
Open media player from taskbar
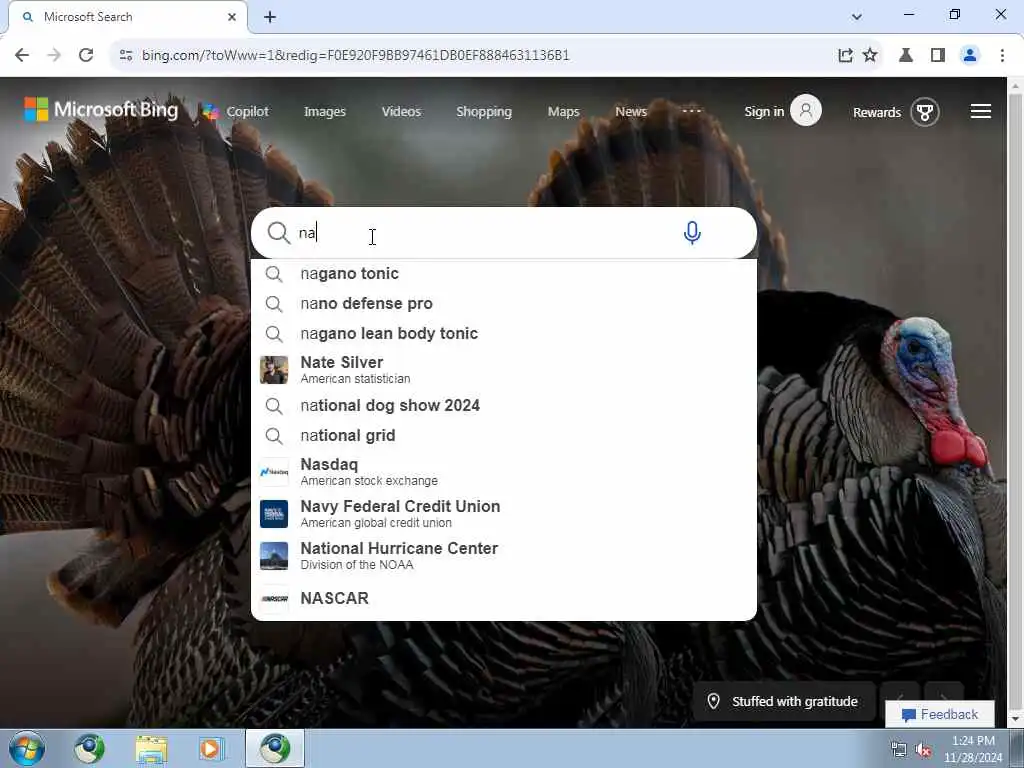click(211, 748)
